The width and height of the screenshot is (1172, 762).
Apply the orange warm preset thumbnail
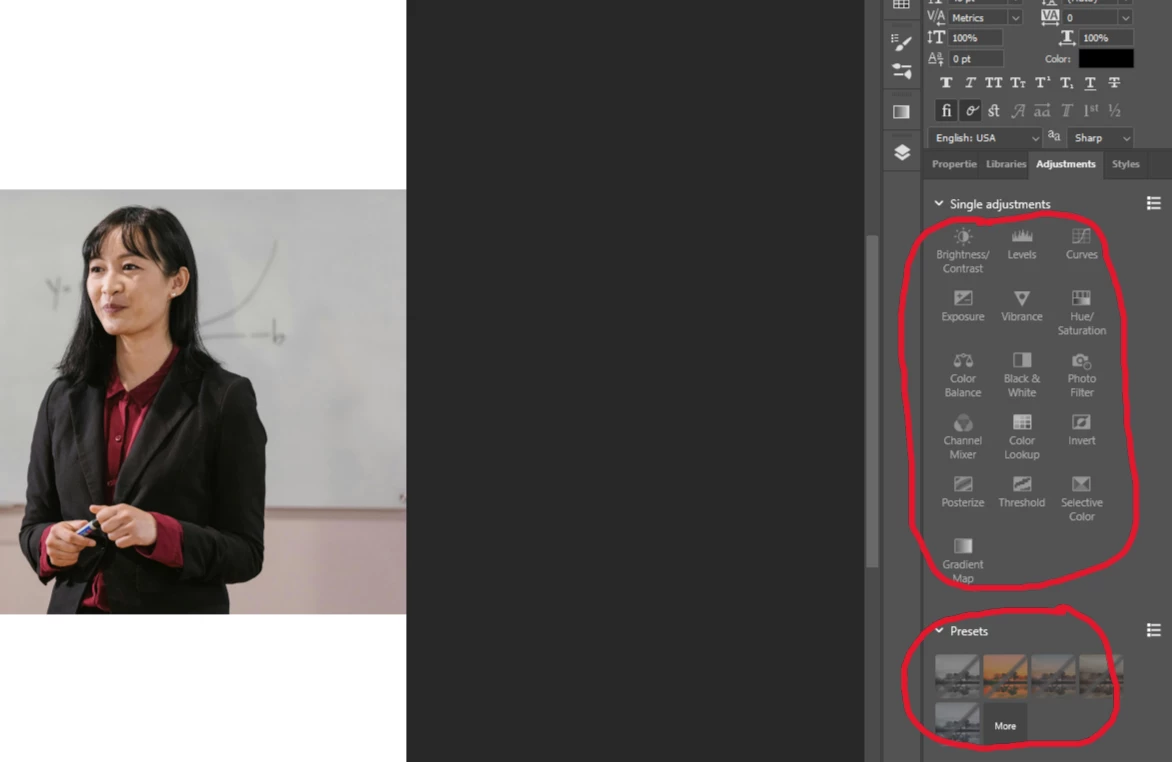pyautogui.click(x=1005, y=675)
